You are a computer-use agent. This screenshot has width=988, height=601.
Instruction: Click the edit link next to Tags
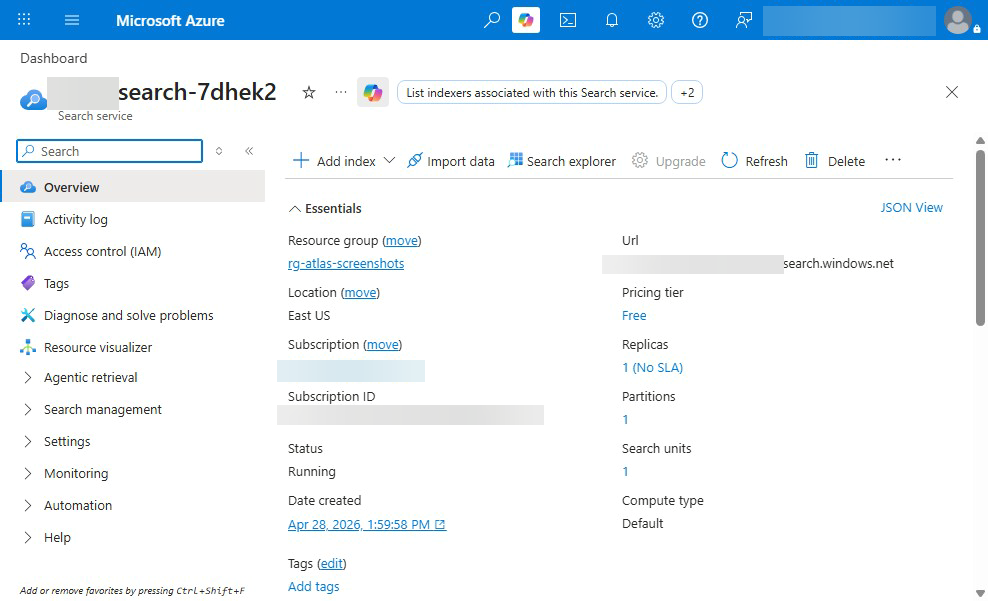point(331,563)
